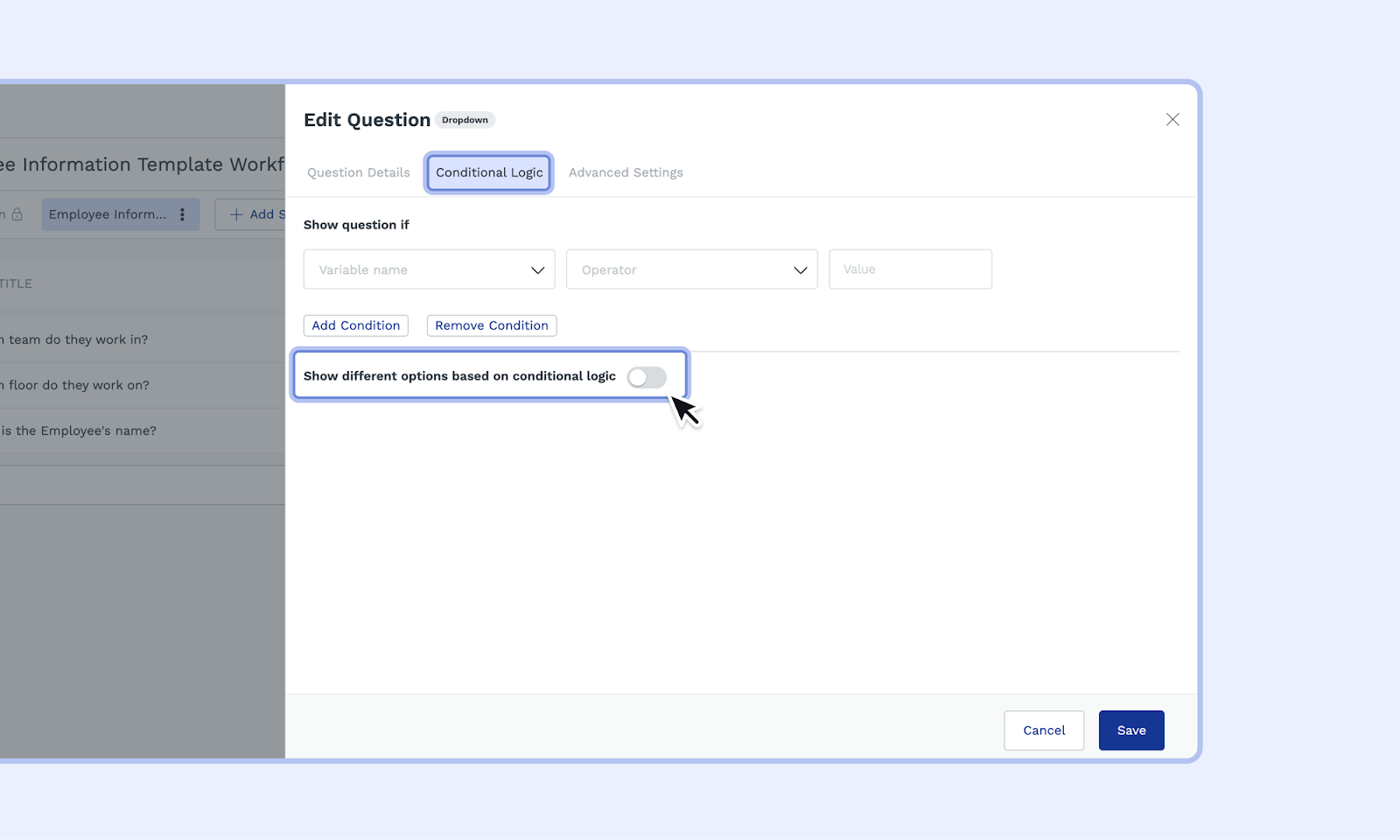Select the Conditional Logic tab

coord(489,172)
